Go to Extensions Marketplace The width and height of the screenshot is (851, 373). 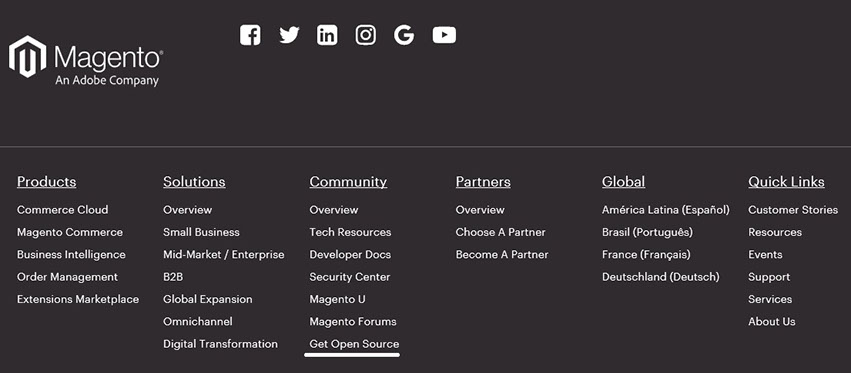point(78,299)
